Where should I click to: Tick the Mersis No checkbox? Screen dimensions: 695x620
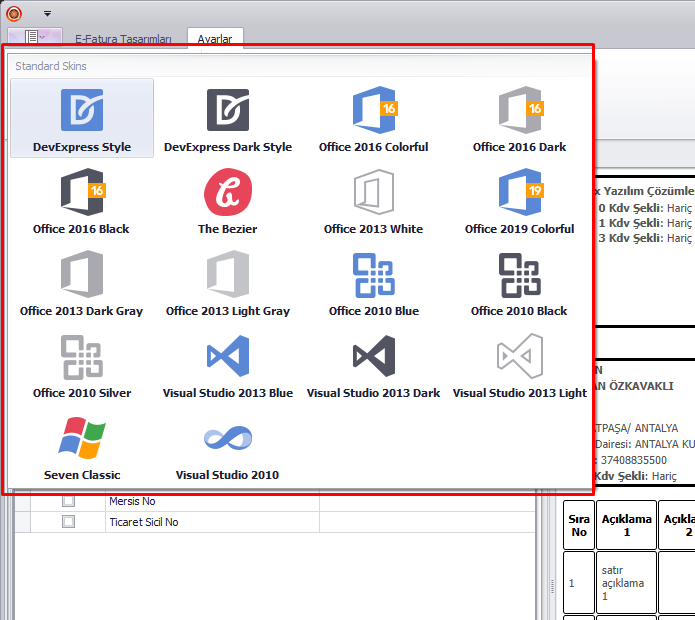point(68,501)
